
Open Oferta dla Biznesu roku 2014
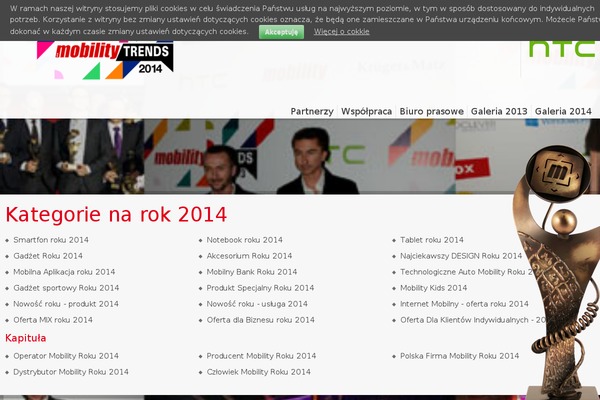point(261,320)
